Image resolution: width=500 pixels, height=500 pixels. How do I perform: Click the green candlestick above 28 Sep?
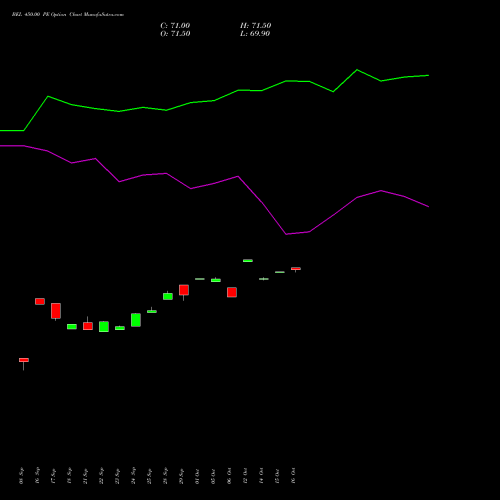[x=168, y=296]
